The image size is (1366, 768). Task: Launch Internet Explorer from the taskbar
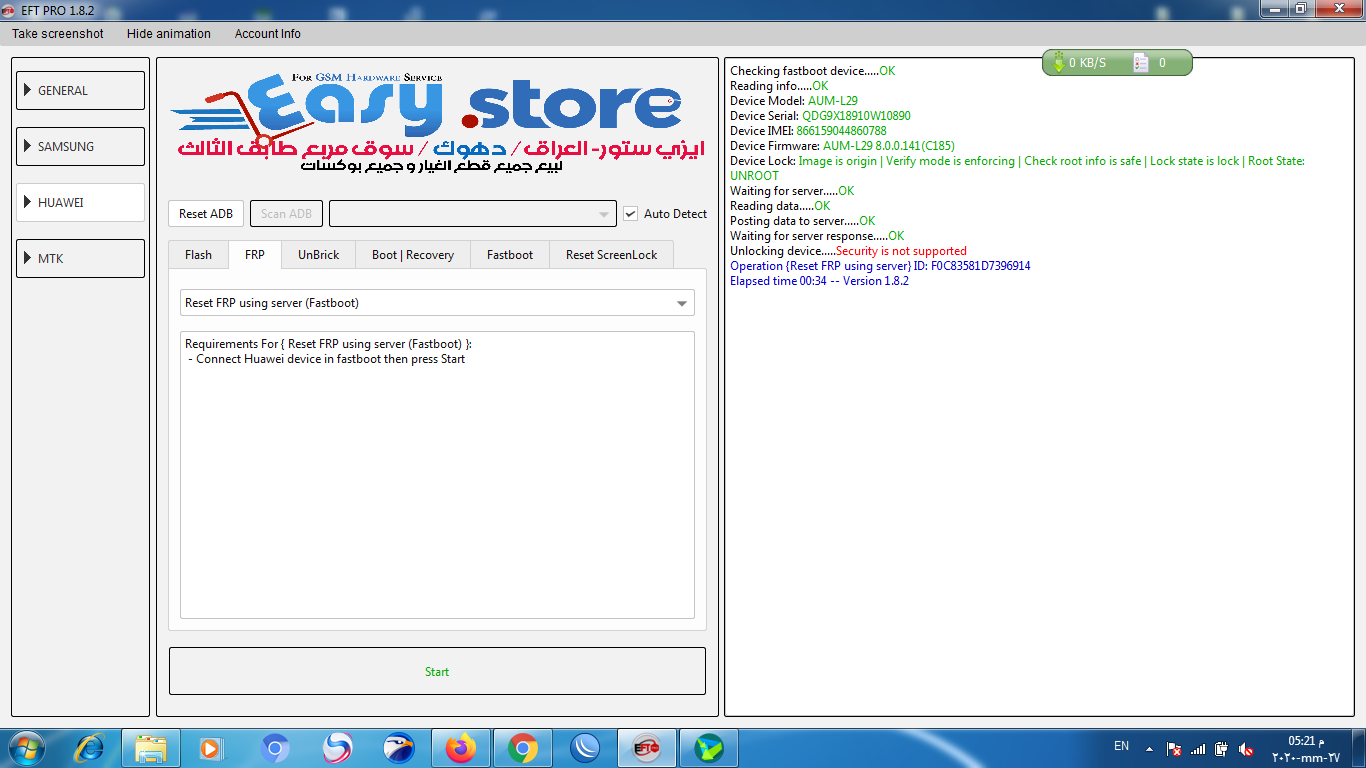(x=90, y=747)
